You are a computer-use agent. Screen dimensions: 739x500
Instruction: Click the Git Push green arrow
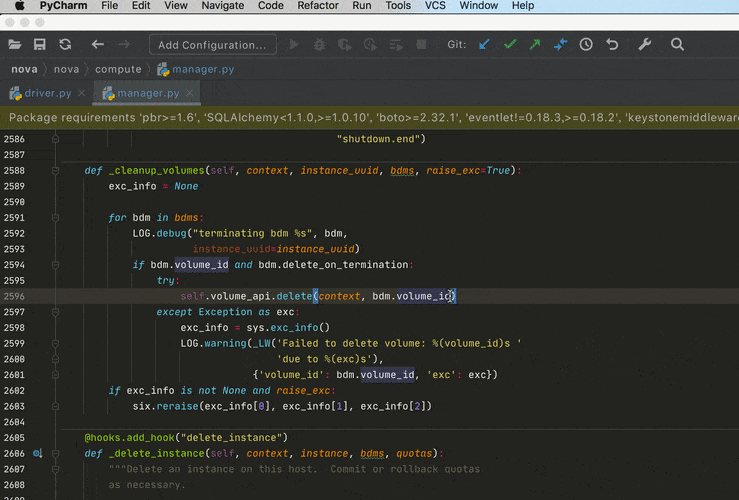(x=535, y=44)
